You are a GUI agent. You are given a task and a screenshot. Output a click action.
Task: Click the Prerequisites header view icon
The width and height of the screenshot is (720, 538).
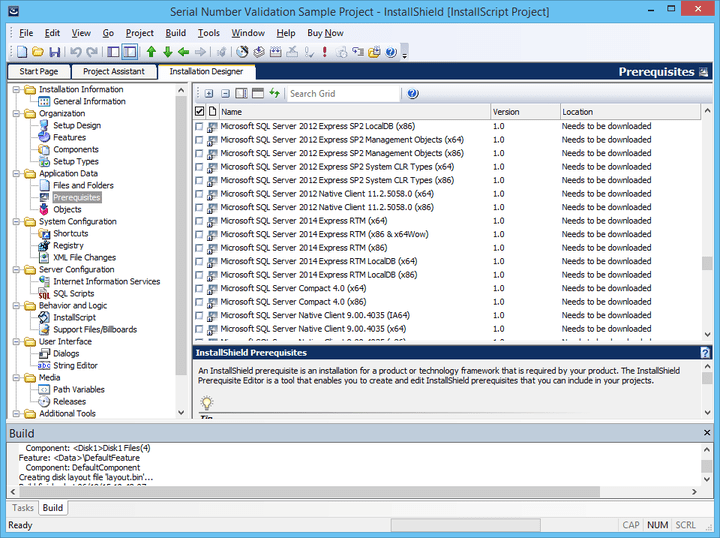pyautogui.click(x=703, y=72)
